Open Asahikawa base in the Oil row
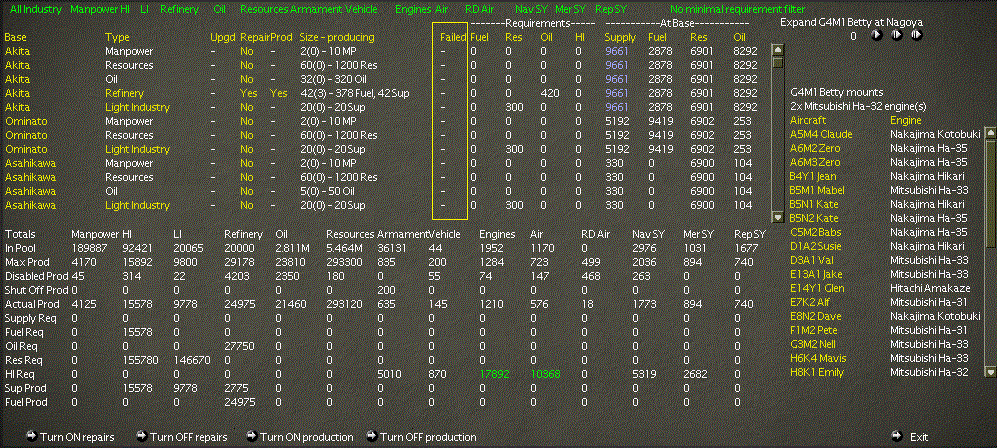 click(x=30, y=191)
